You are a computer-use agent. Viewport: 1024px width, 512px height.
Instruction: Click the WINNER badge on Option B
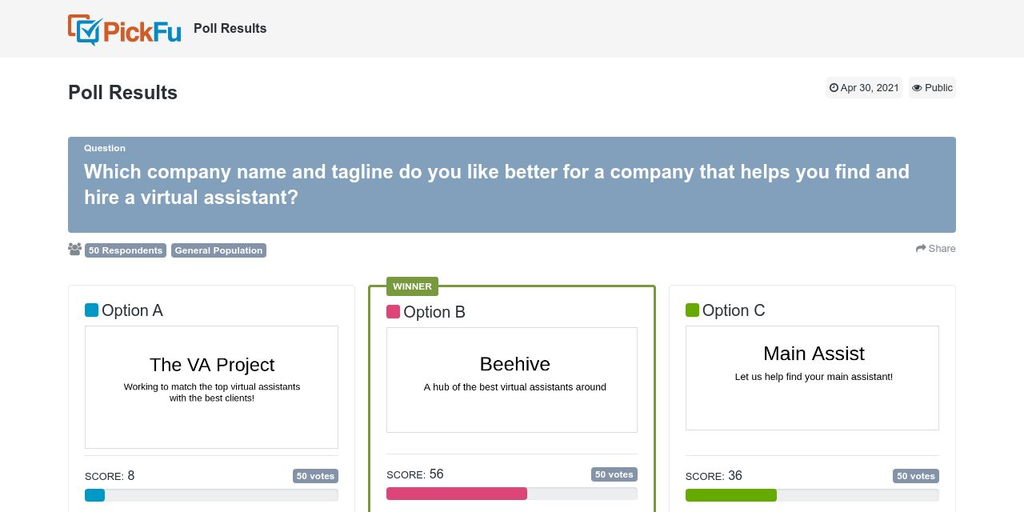[412, 286]
